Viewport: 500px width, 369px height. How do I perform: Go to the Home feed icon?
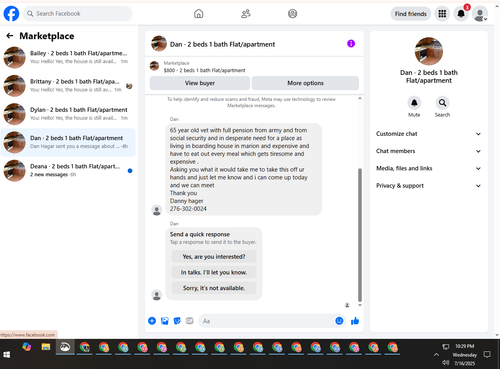199,14
